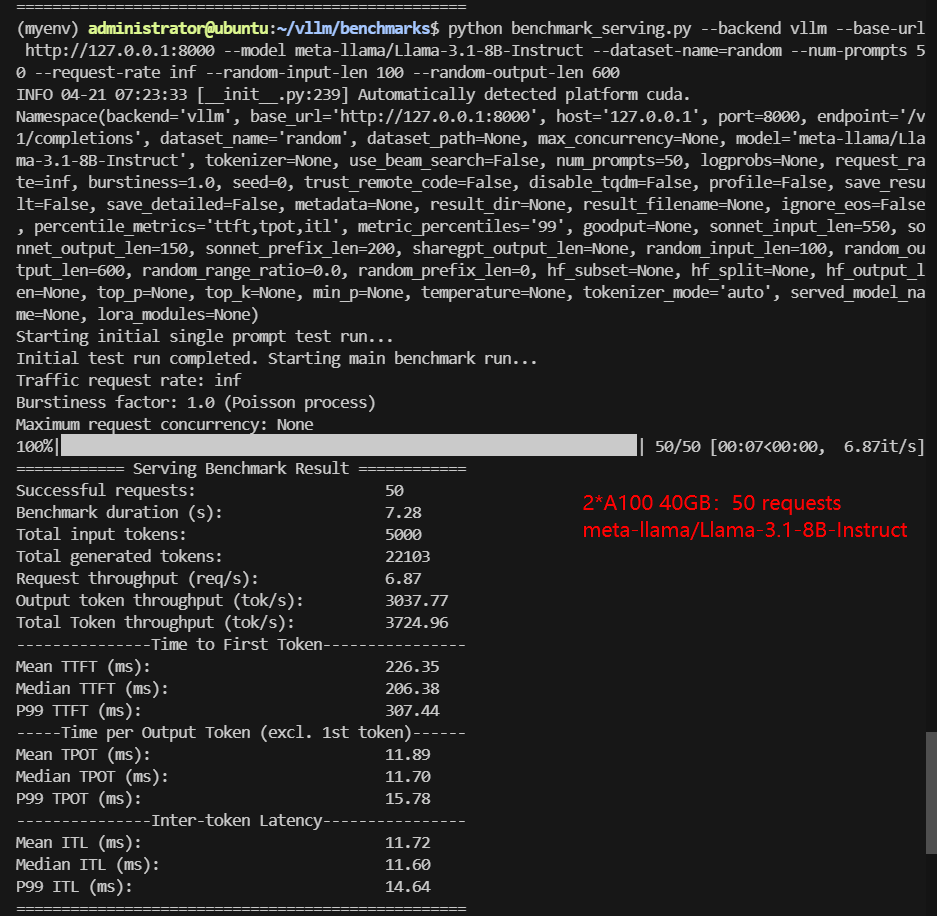
Task: Click the "P99 TTFT (ms):" label
Action: pos(79,711)
